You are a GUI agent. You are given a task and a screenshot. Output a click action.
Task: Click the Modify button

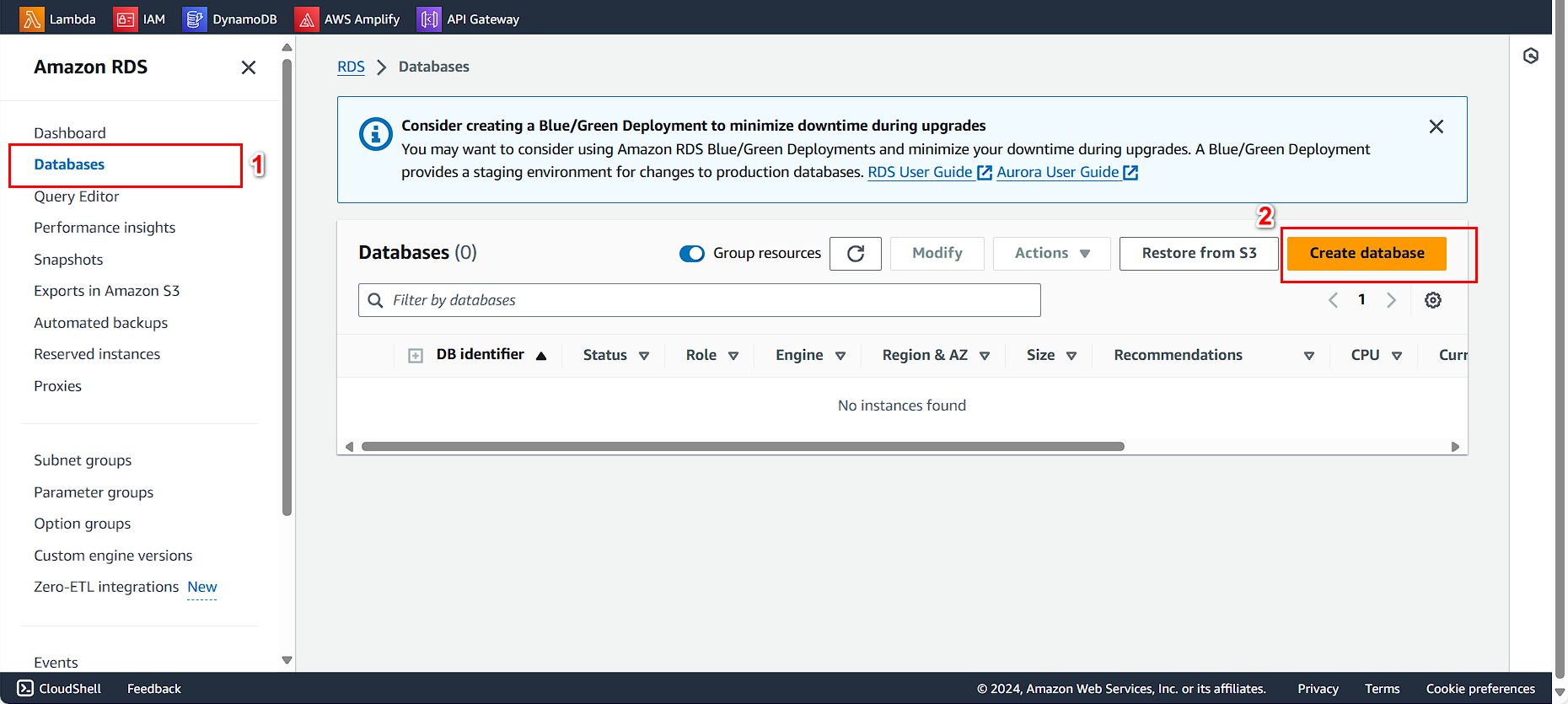(937, 254)
